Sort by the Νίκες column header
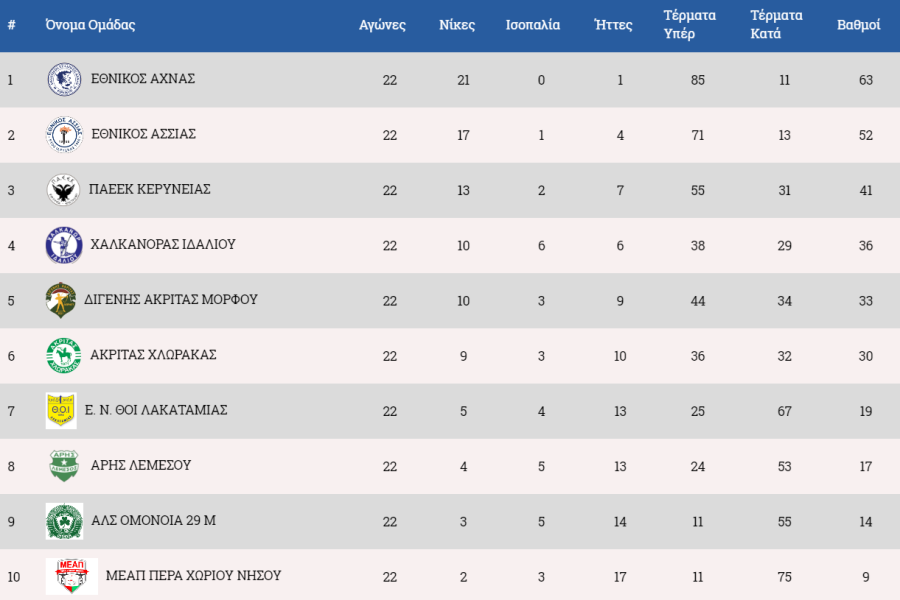 457,25
